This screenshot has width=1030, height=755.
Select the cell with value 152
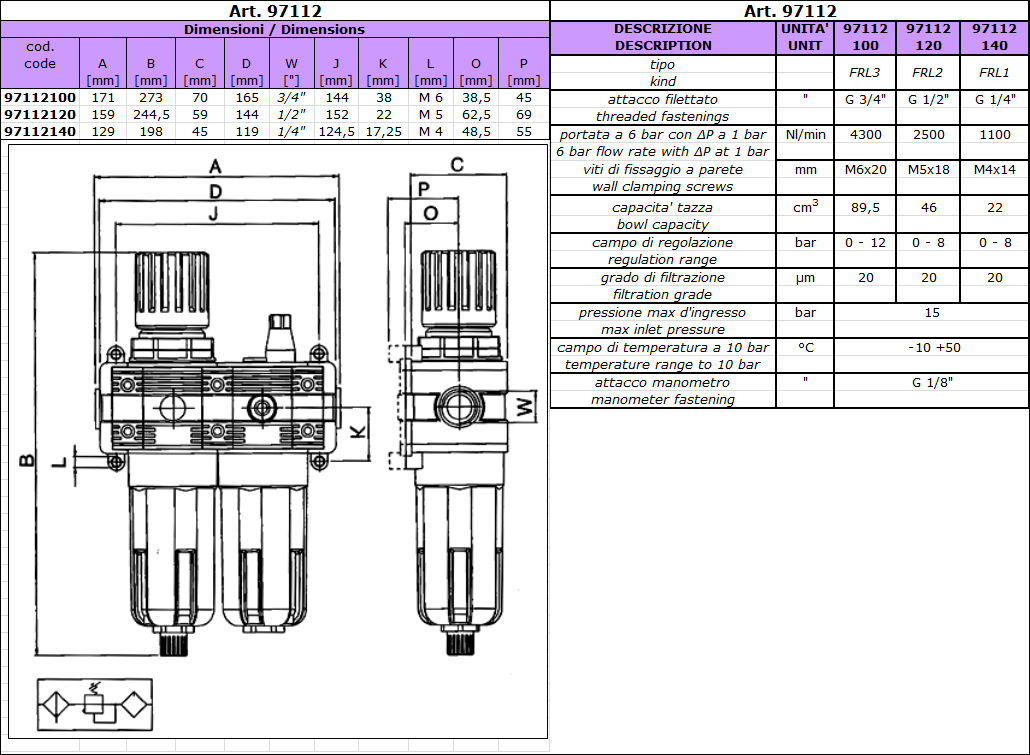coord(337,114)
